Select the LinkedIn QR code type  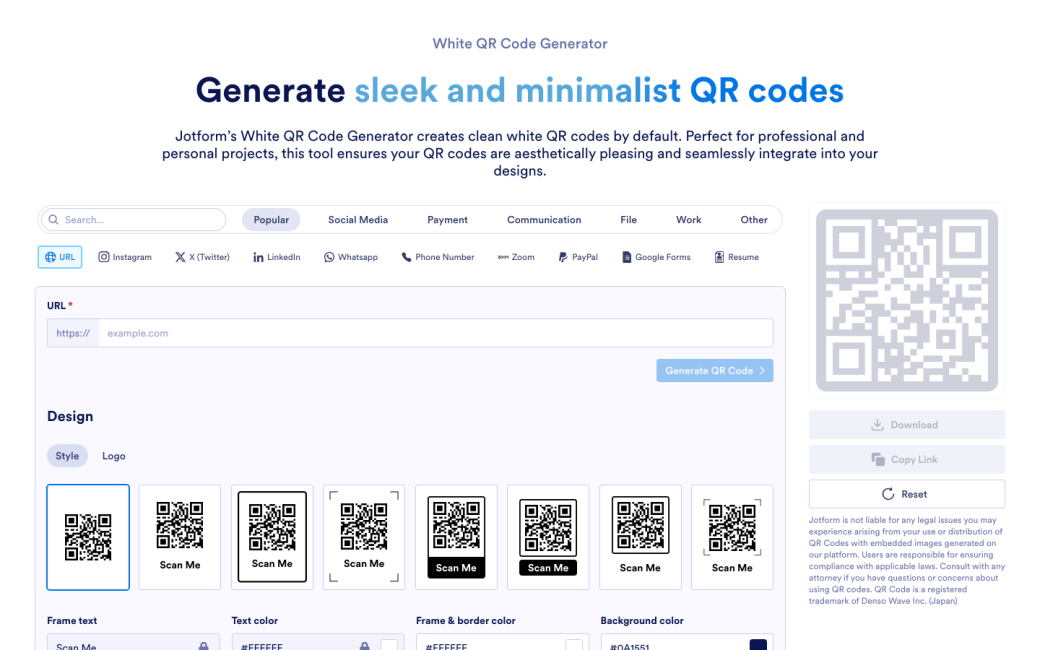point(277,257)
